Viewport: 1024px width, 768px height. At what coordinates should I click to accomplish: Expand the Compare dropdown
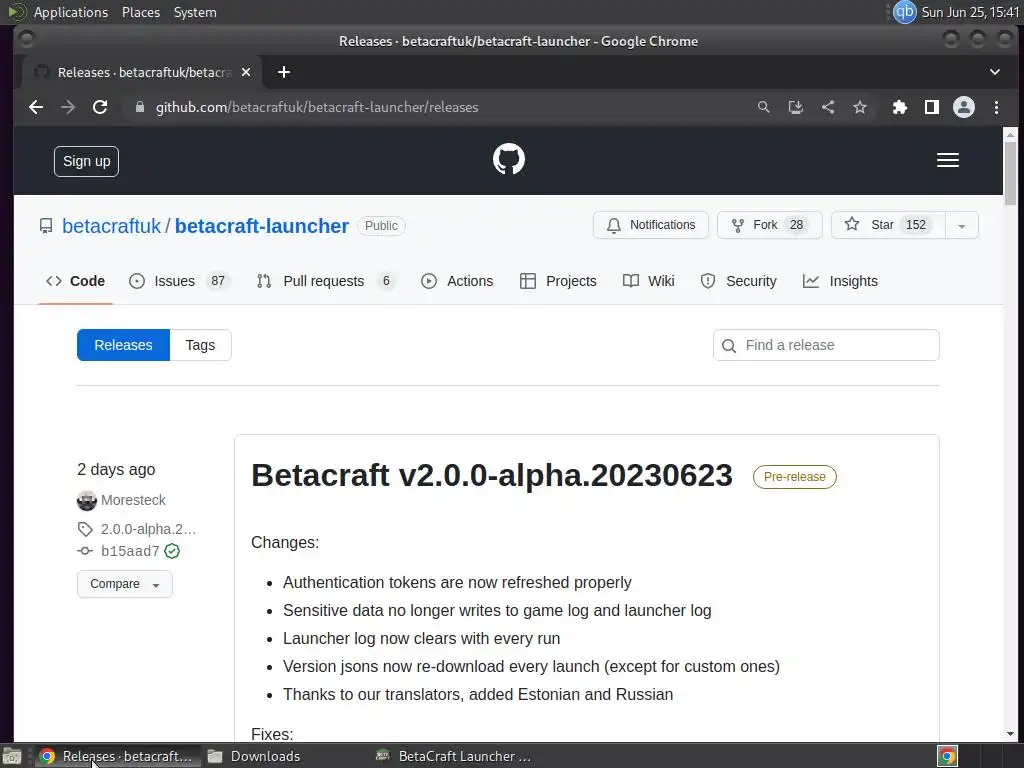pos(125,584)
